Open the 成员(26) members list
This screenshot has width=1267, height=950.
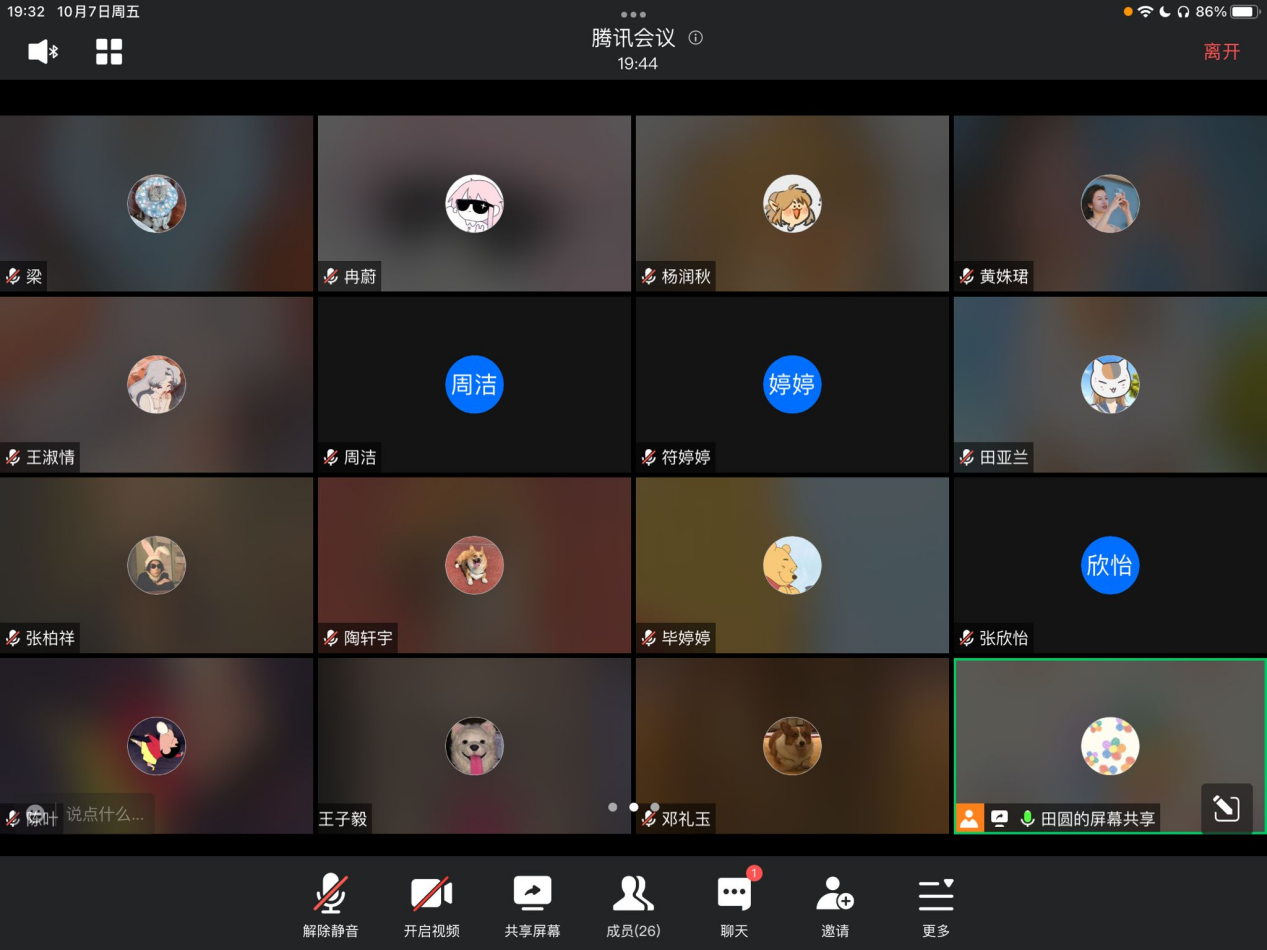633,903
